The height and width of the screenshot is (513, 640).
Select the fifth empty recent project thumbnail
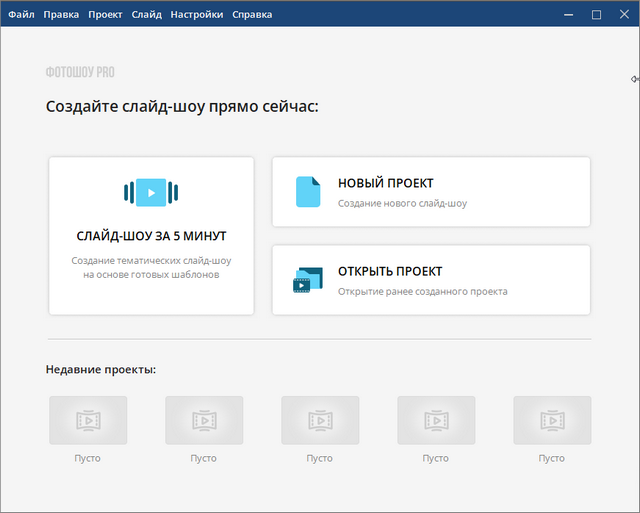pyautogui.click(x=552, y=420)
